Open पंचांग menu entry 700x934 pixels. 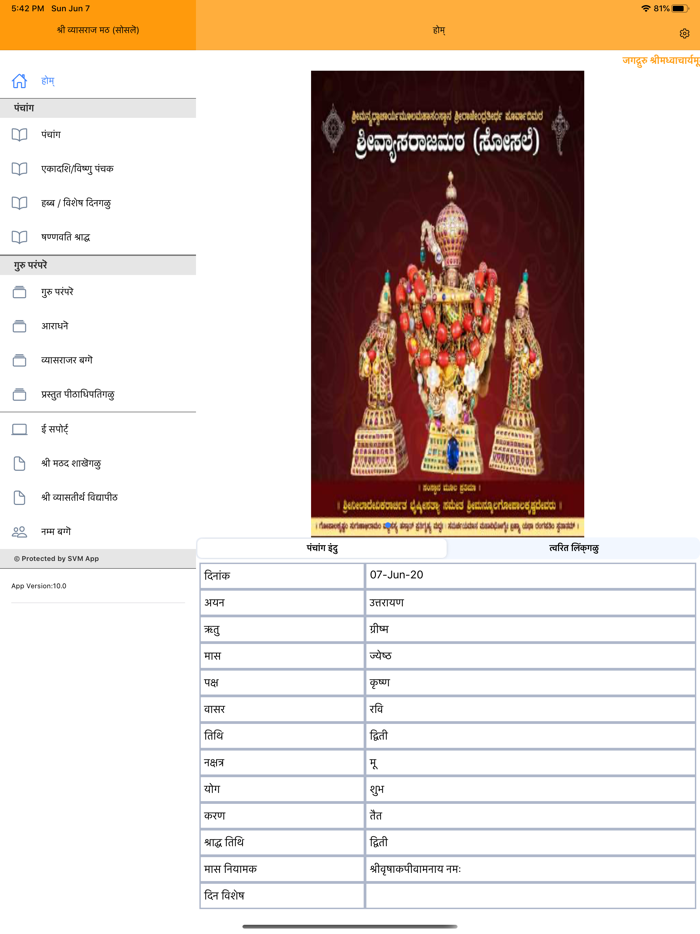(x=98, y=135)
